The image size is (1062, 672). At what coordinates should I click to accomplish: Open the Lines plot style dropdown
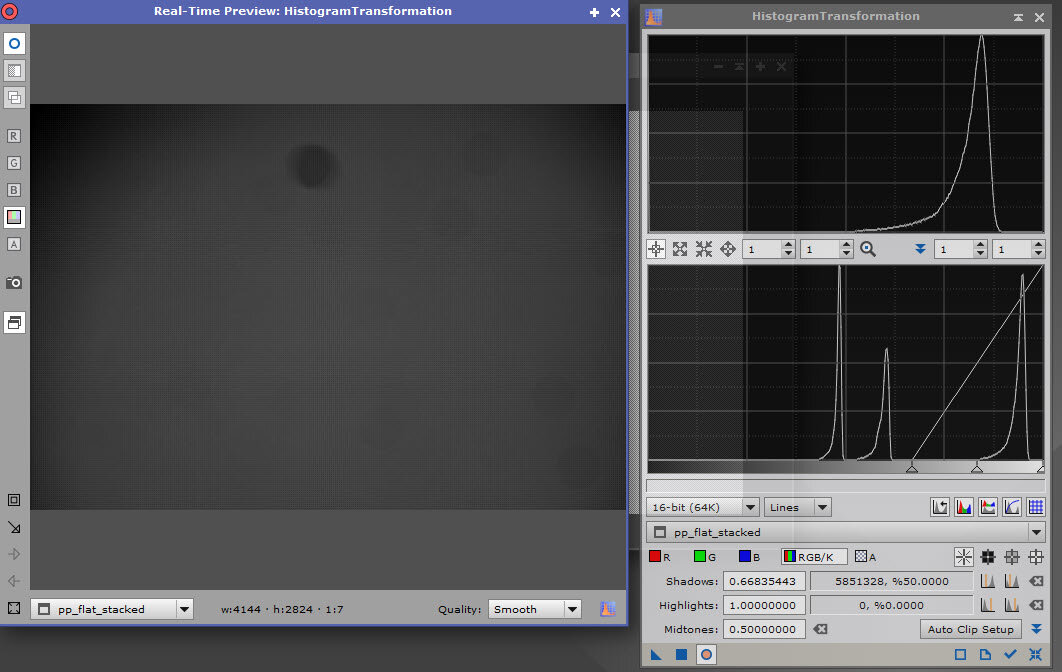click(799, 507)
